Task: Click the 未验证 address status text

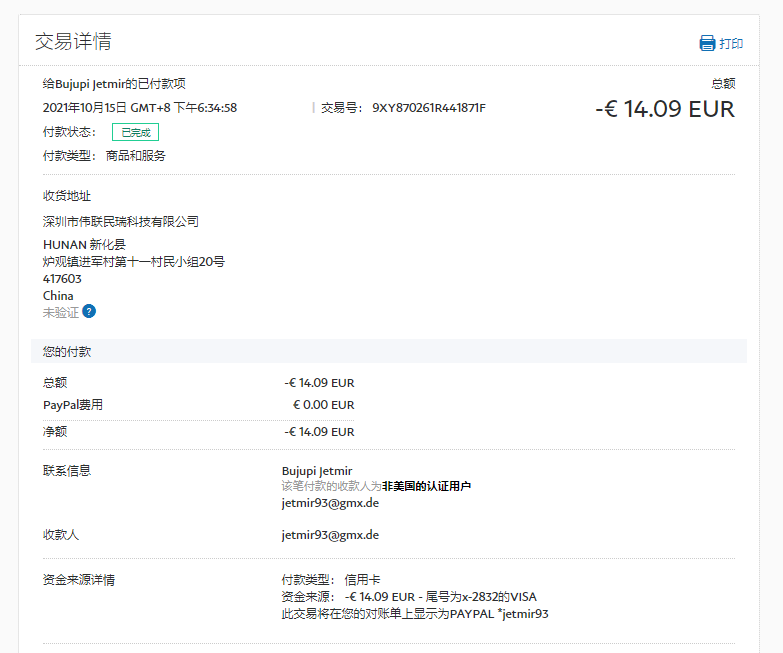Action: click(60, 312)
